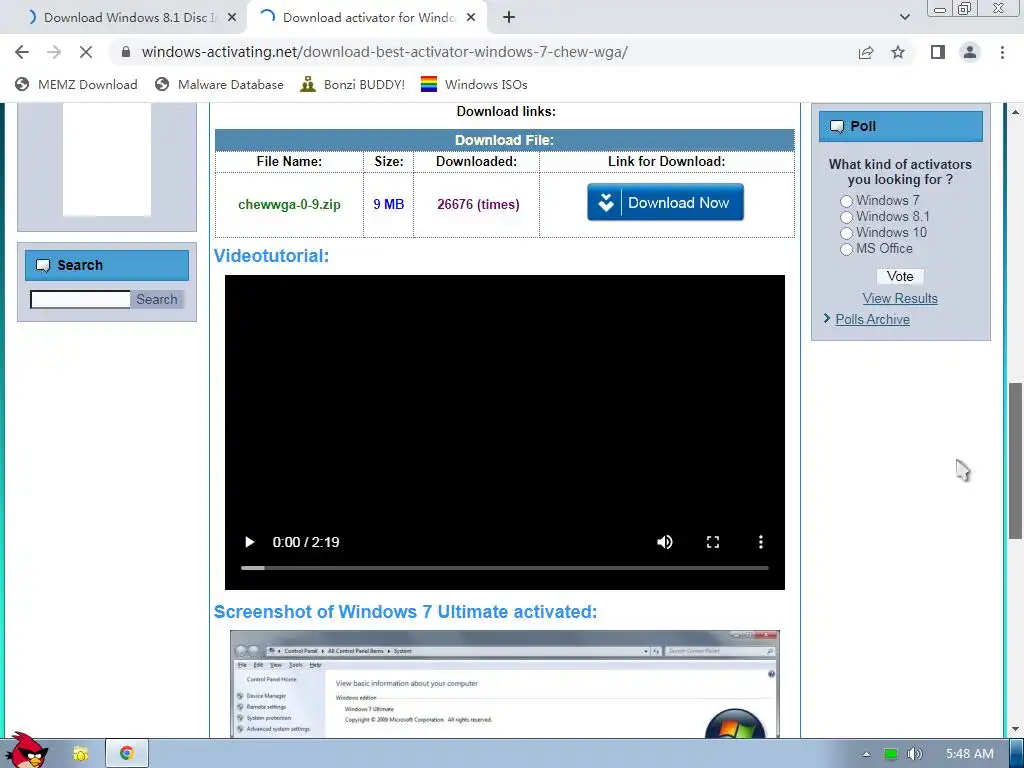Click the forward navigation arrow

pos(54,52)
